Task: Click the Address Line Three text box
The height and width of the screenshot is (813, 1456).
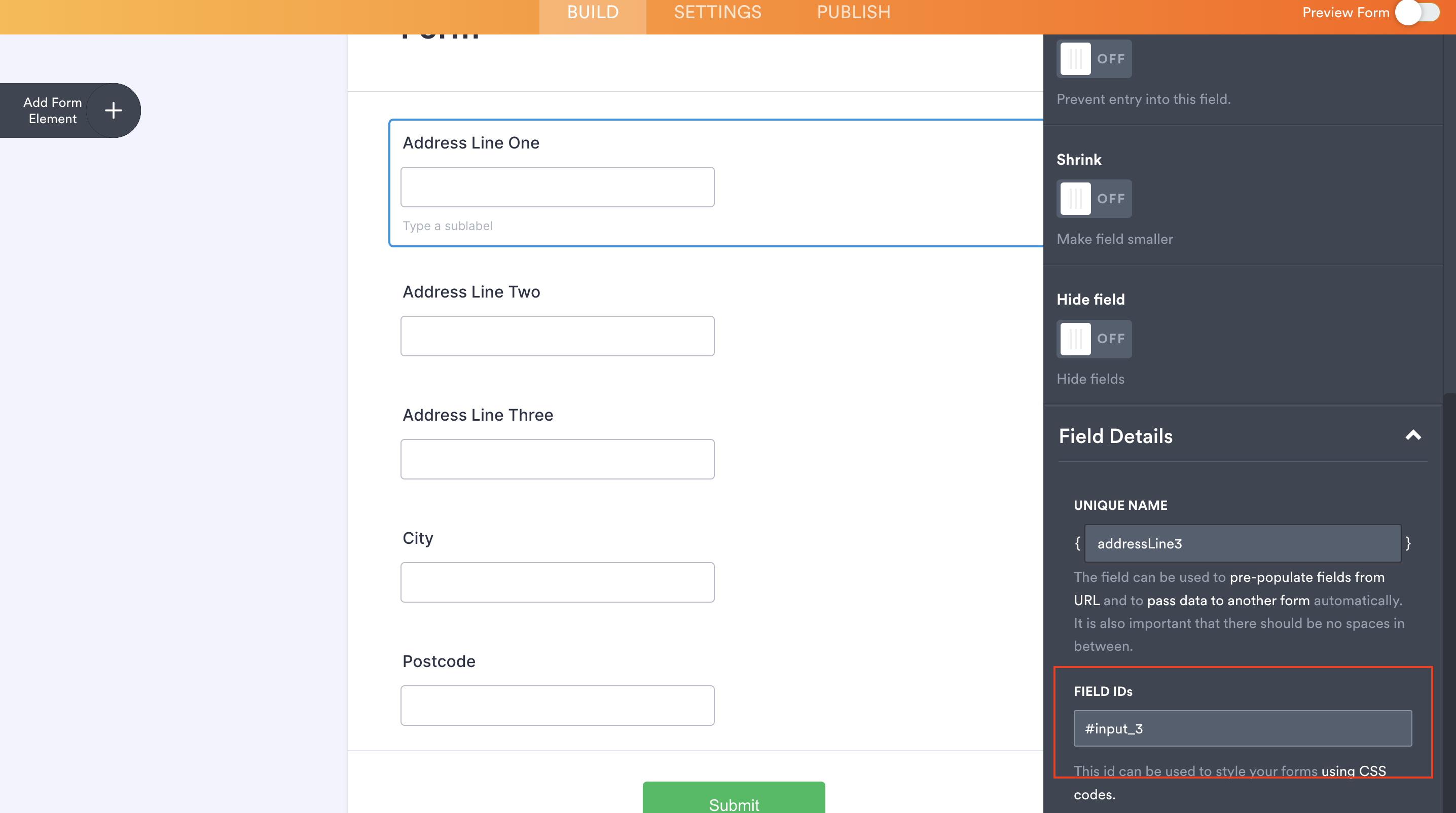Action: 557,459
